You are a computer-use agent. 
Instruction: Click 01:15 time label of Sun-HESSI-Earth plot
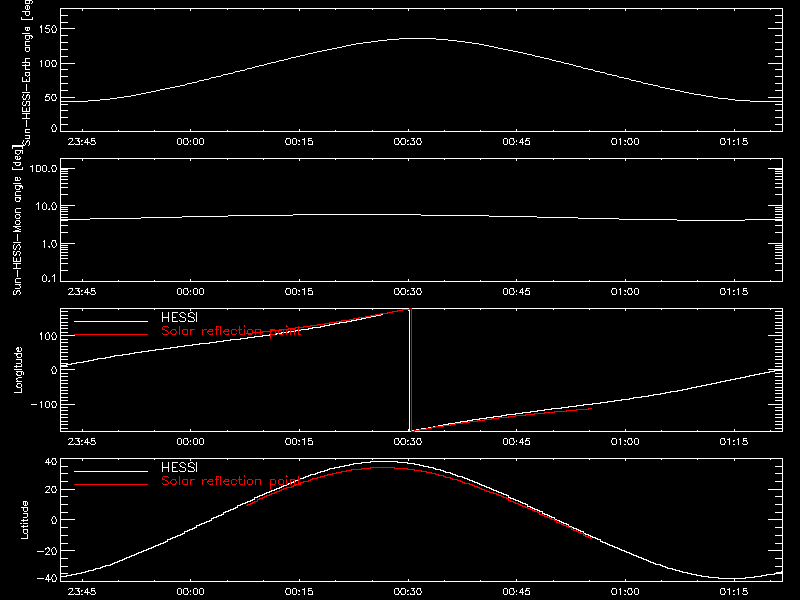click(x=734, y=141)
